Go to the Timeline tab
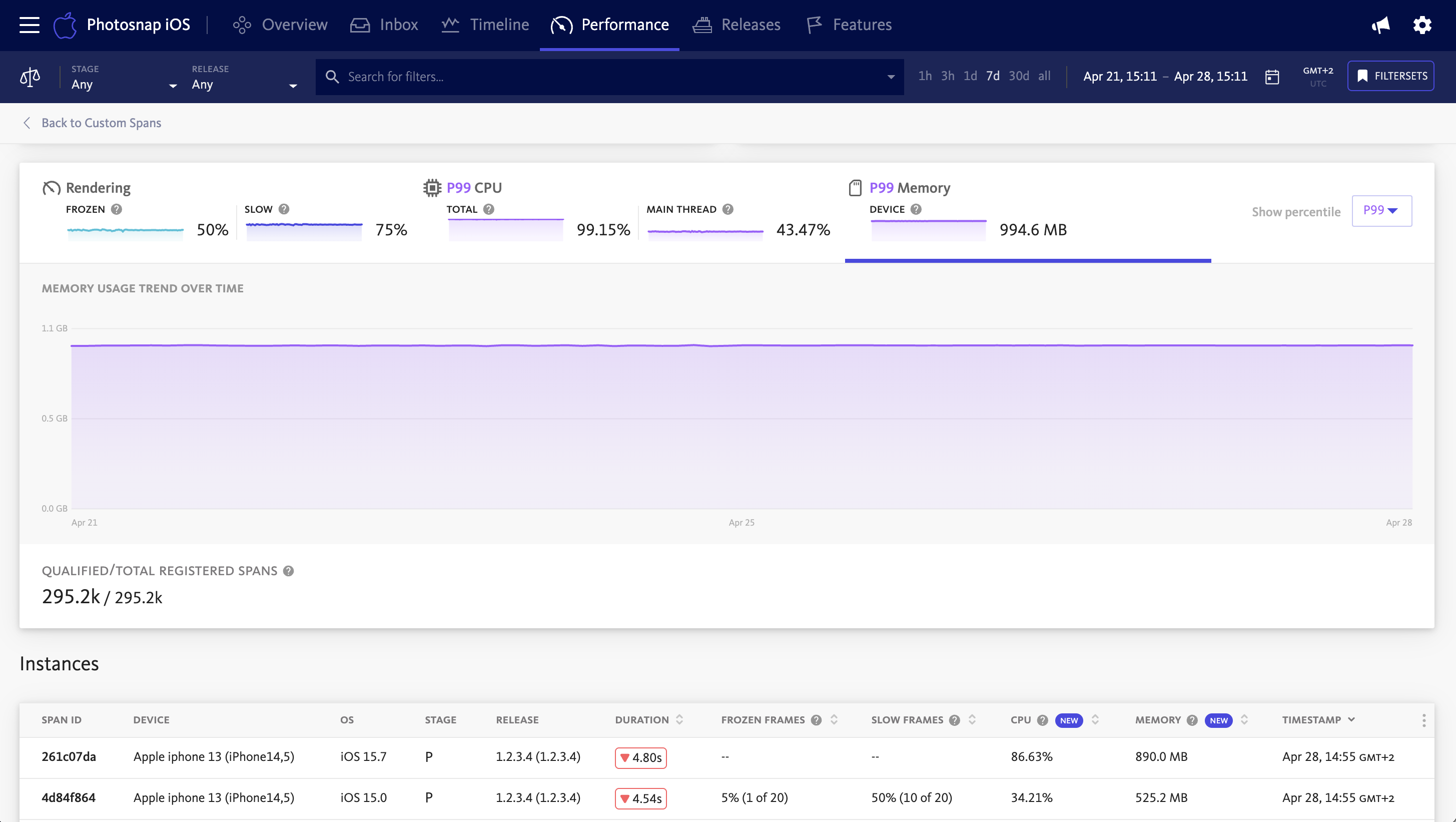Screen dimensions: 1456x822 click(x=485, y=25)
